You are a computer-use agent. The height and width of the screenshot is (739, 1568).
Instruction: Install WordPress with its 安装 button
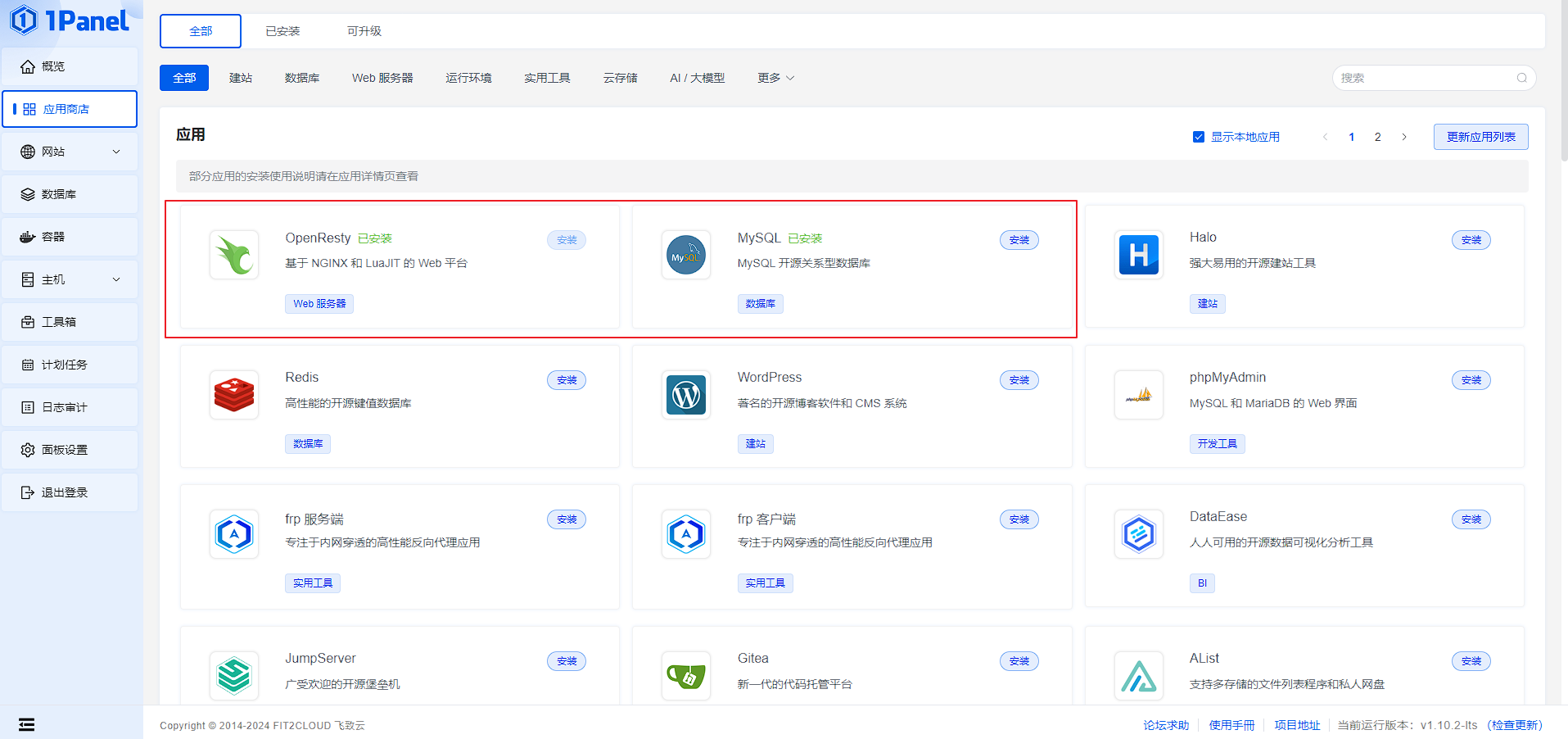[x=1019, y=380]
